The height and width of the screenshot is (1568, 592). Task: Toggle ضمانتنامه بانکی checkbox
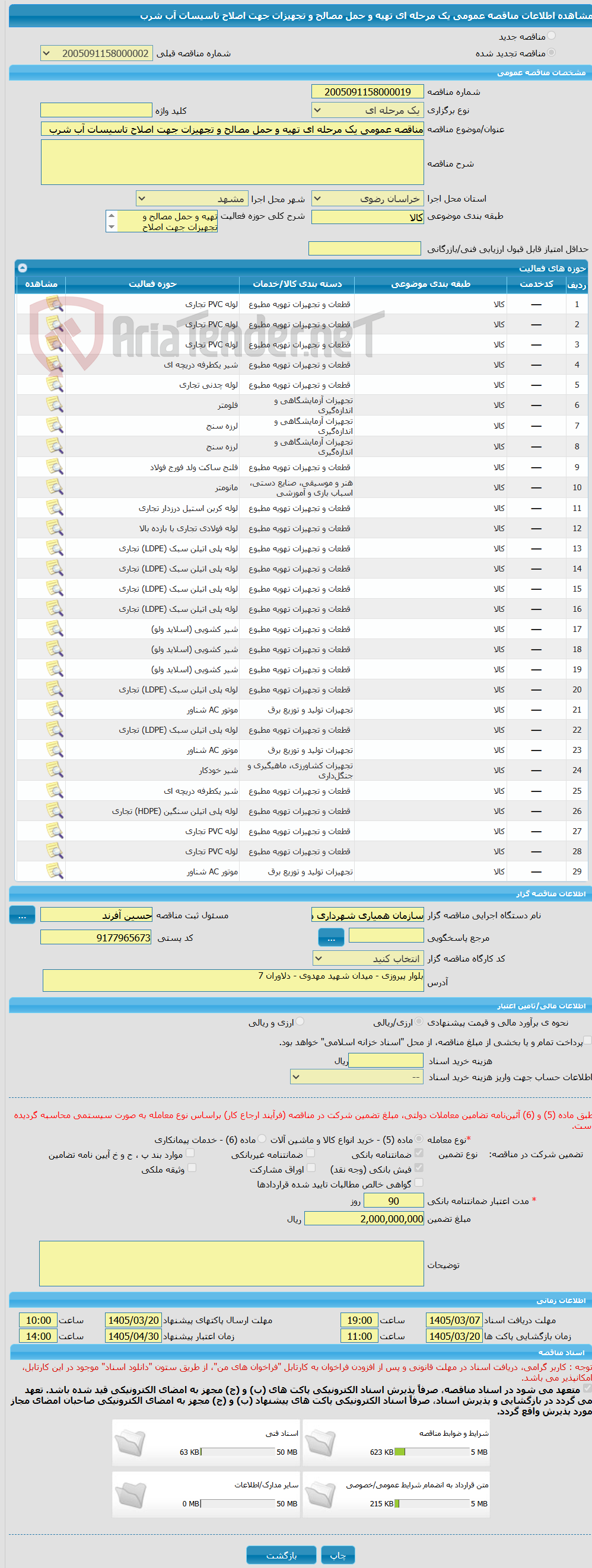tap(419, 1153)
